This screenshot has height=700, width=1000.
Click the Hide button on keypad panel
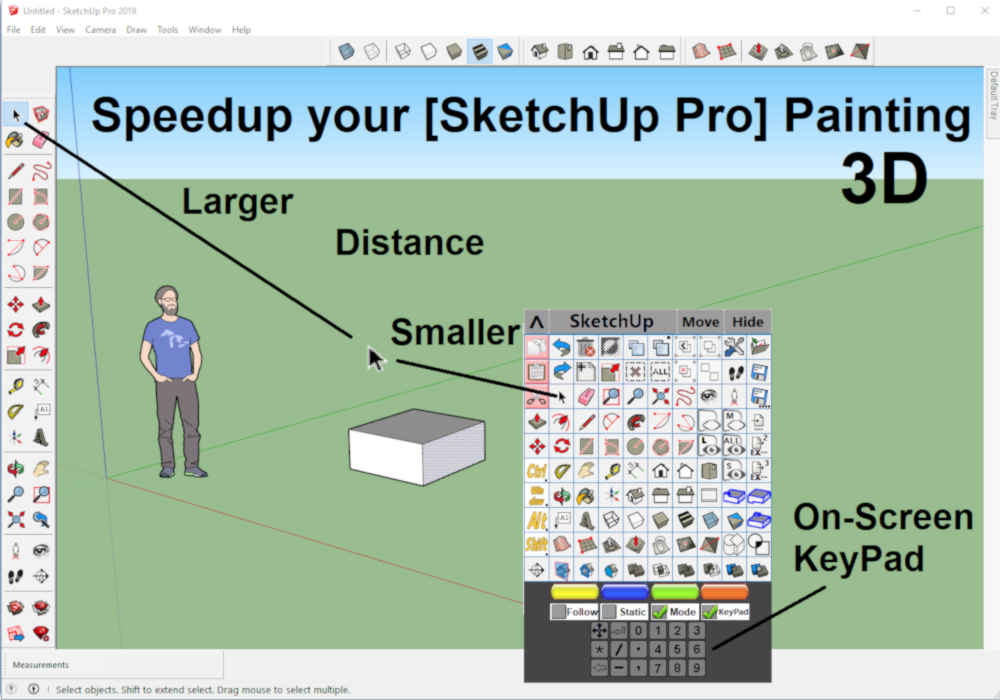coord(747,322)
